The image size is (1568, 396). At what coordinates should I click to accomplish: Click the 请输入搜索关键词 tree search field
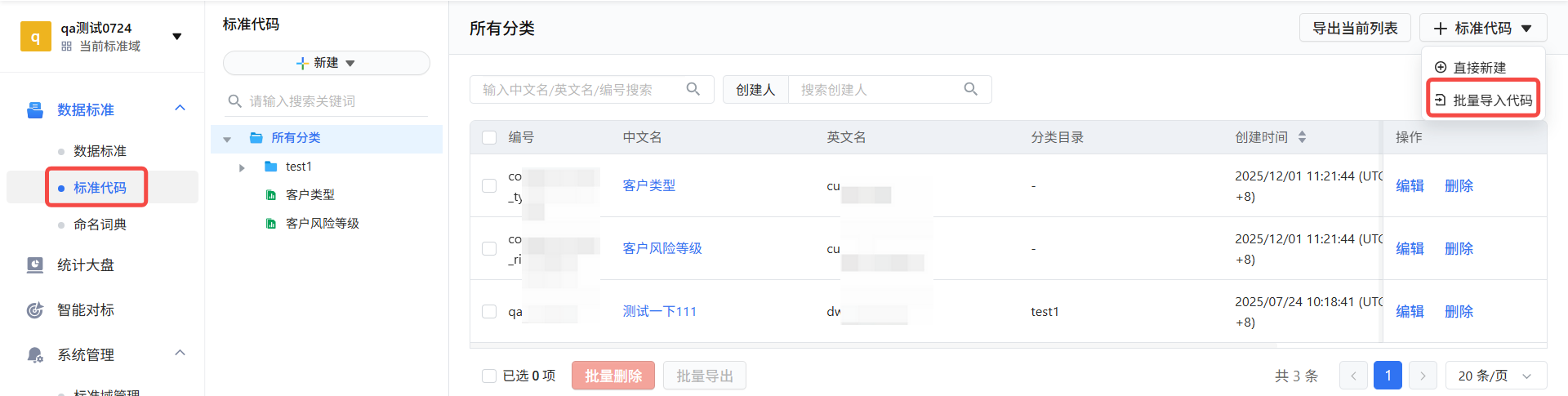[x=335, y=101]
